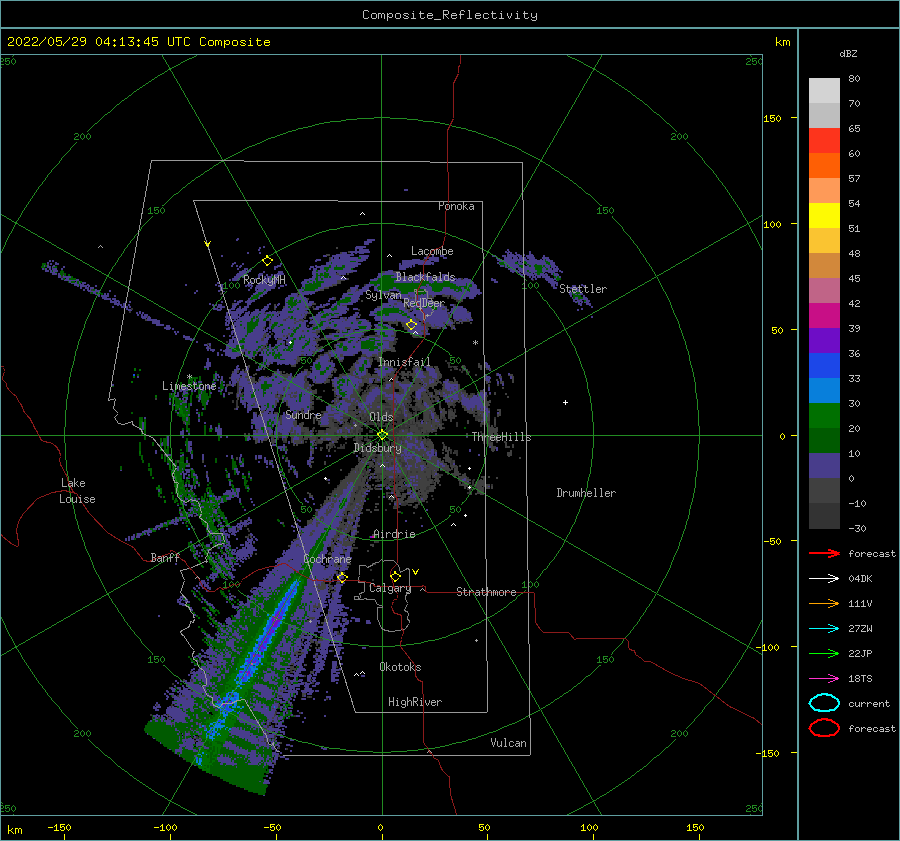Click the yellow station marker near RedDeer
Screen dimensions: 900x841
[x=412, y=325]
